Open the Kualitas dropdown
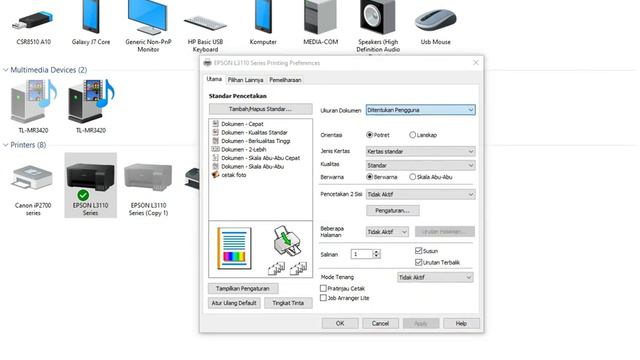Viewport: 640px width, 360px height. (420, 165)
